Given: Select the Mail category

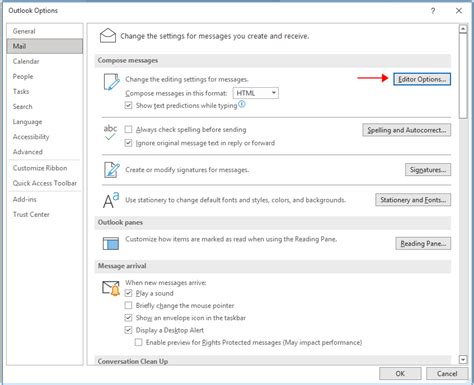Looking at the screenshot, I should [45, 46].
